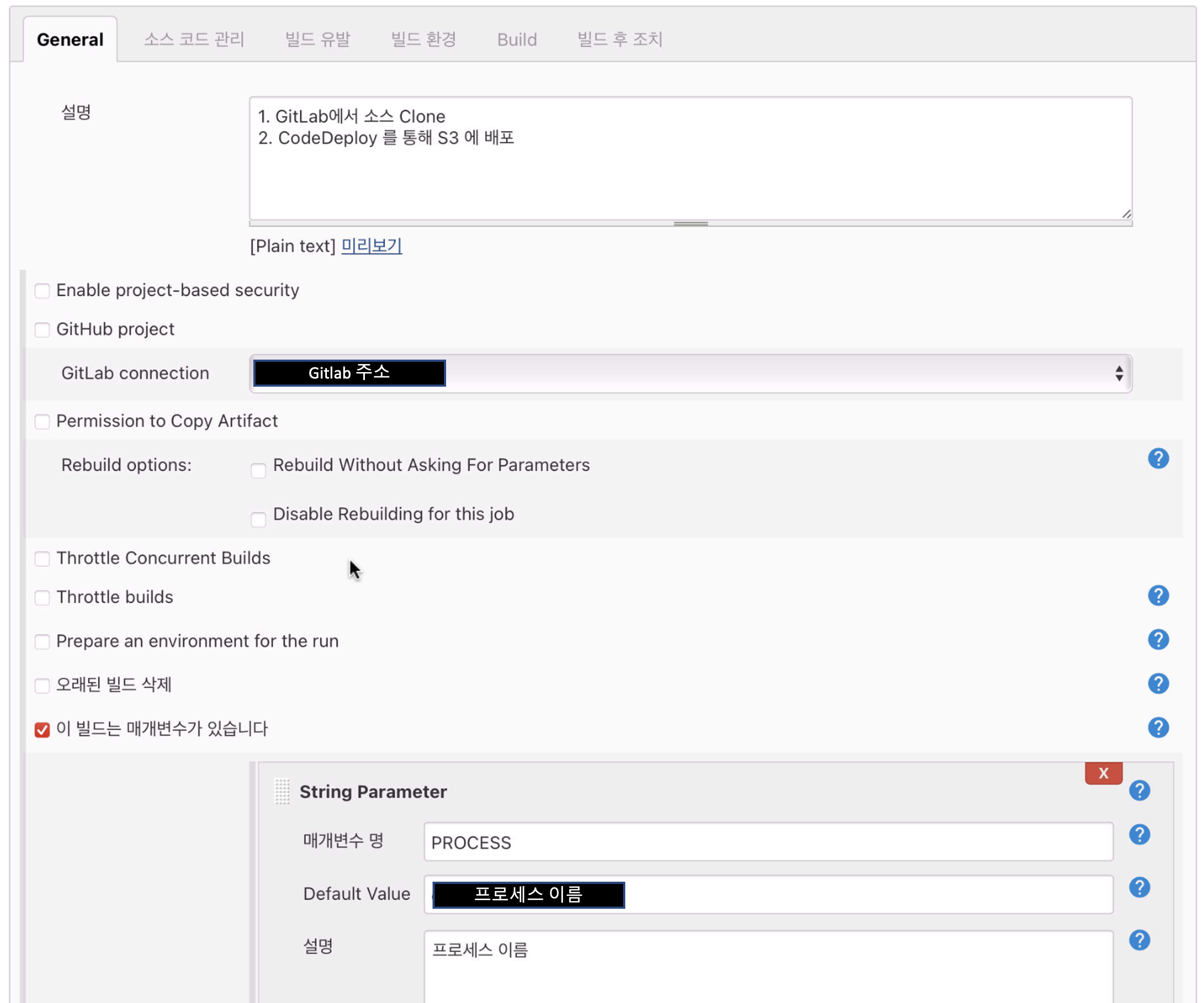Open help icon next to String Parameter title
The height and width of the screenshot is (1003, 1204).
tap(1138, 790)
